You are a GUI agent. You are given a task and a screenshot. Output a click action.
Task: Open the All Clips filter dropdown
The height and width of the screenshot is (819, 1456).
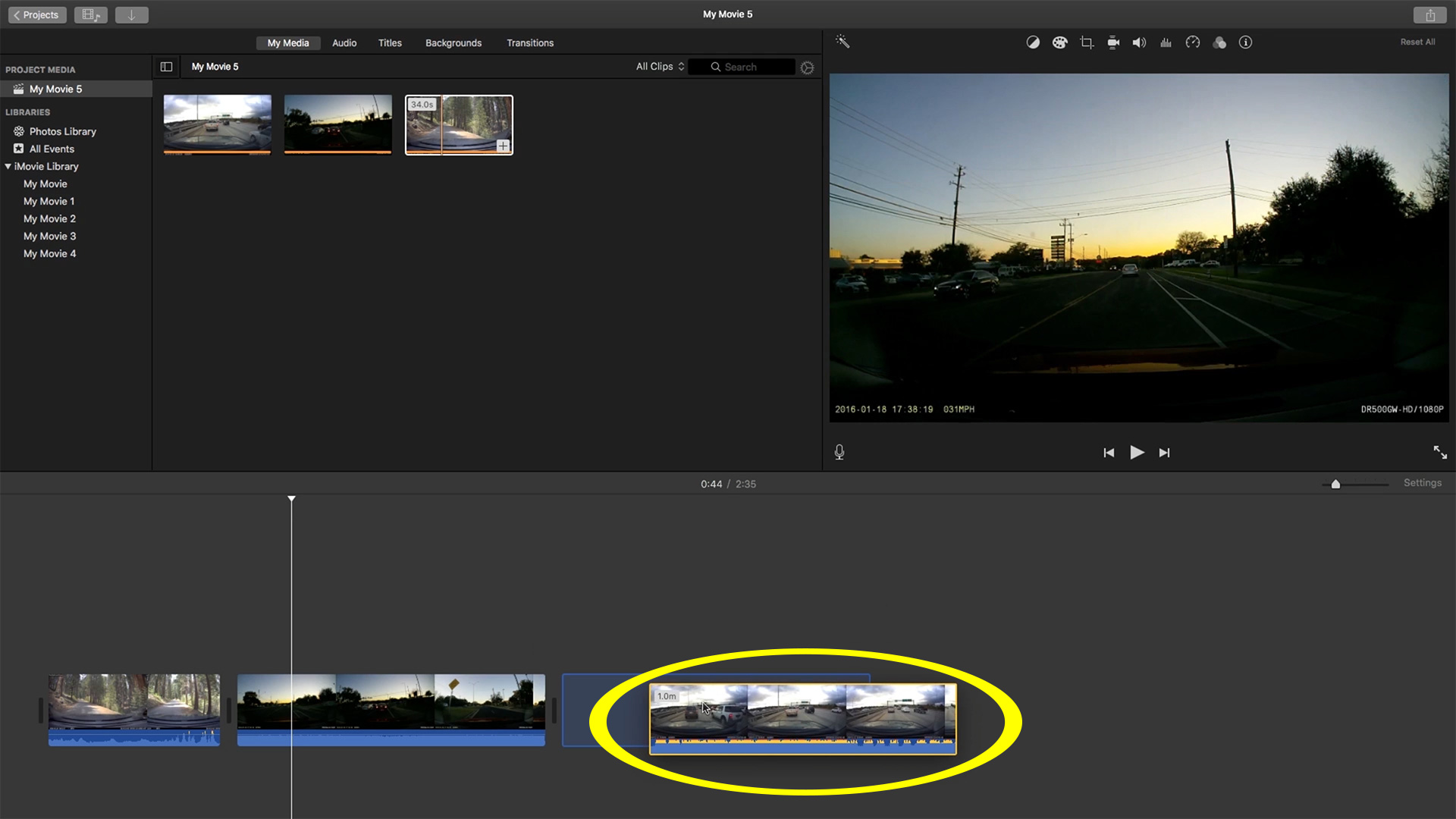pyautogui.click(x=660, y=67)
